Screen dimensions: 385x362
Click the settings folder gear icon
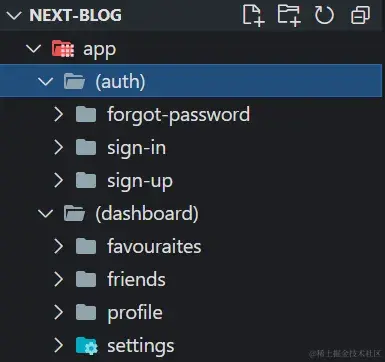(87, 345)
